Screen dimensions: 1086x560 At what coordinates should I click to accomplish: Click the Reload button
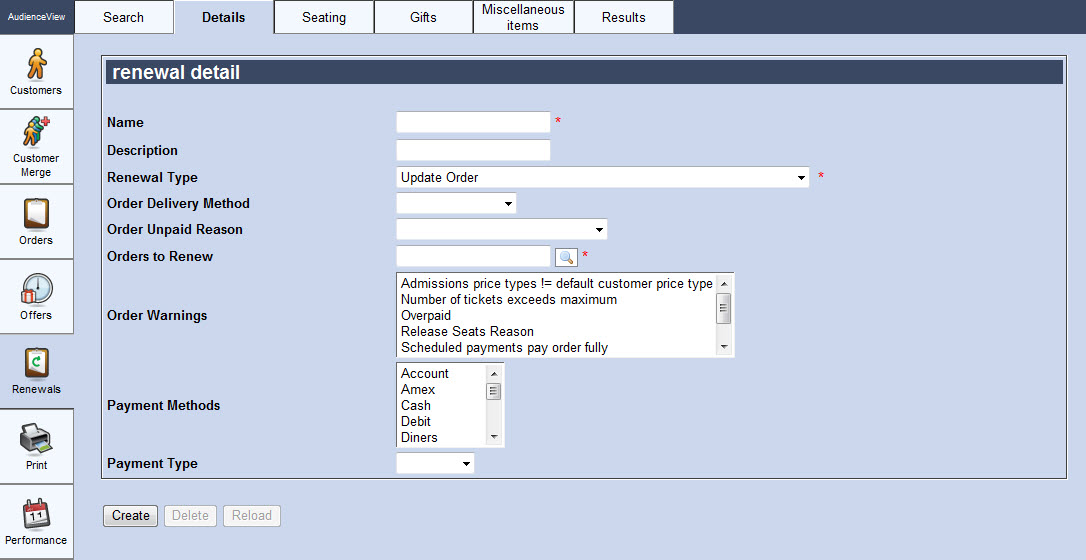(252, 516)
